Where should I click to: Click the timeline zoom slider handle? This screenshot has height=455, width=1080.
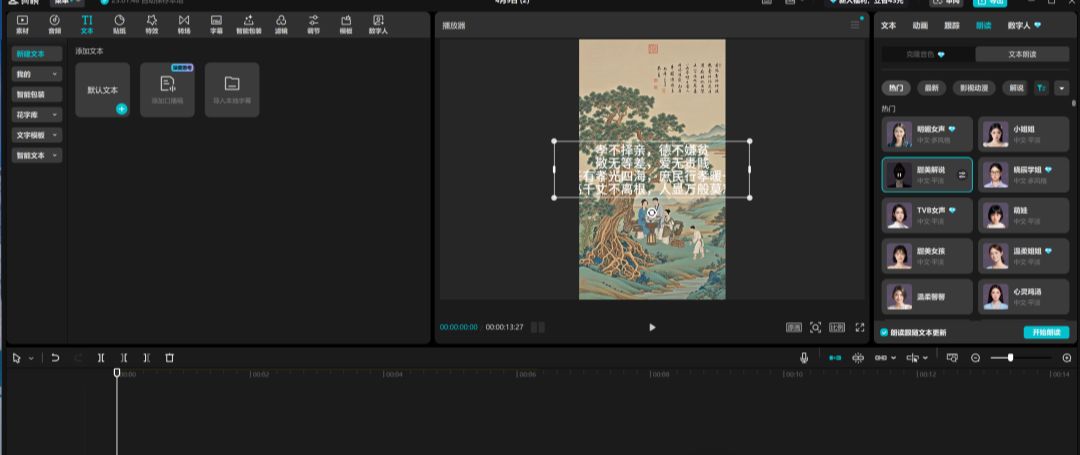pos(1010,358)
